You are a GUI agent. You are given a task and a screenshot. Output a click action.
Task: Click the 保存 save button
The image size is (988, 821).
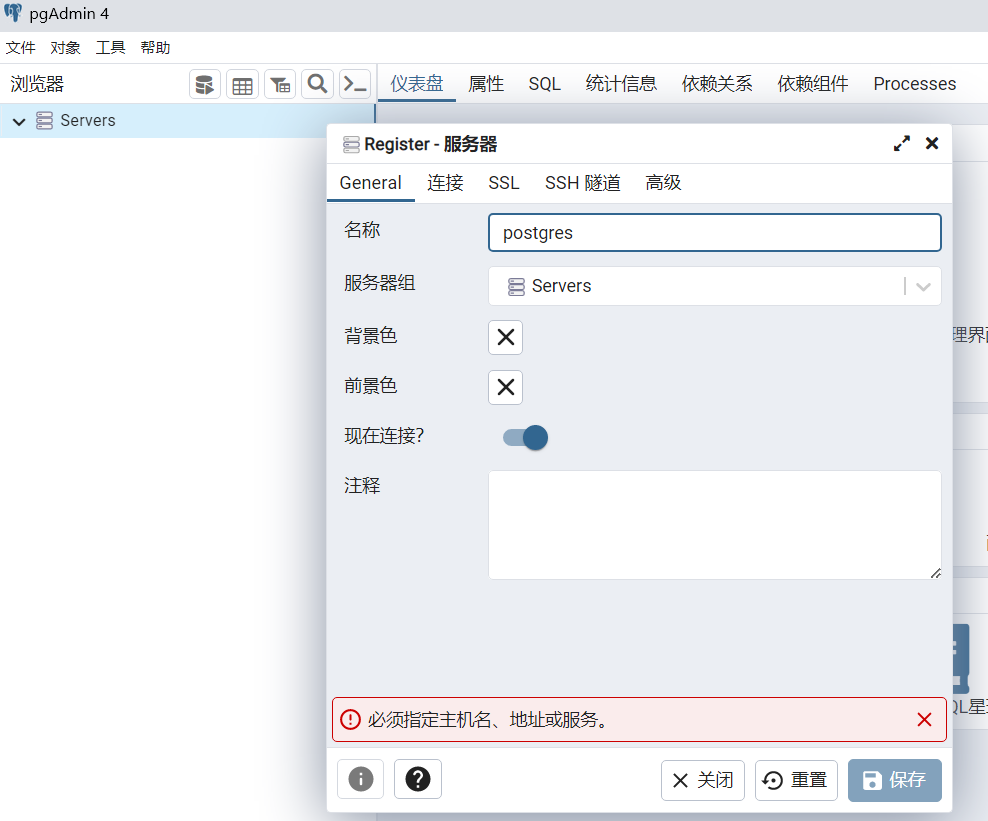(895, 780)
